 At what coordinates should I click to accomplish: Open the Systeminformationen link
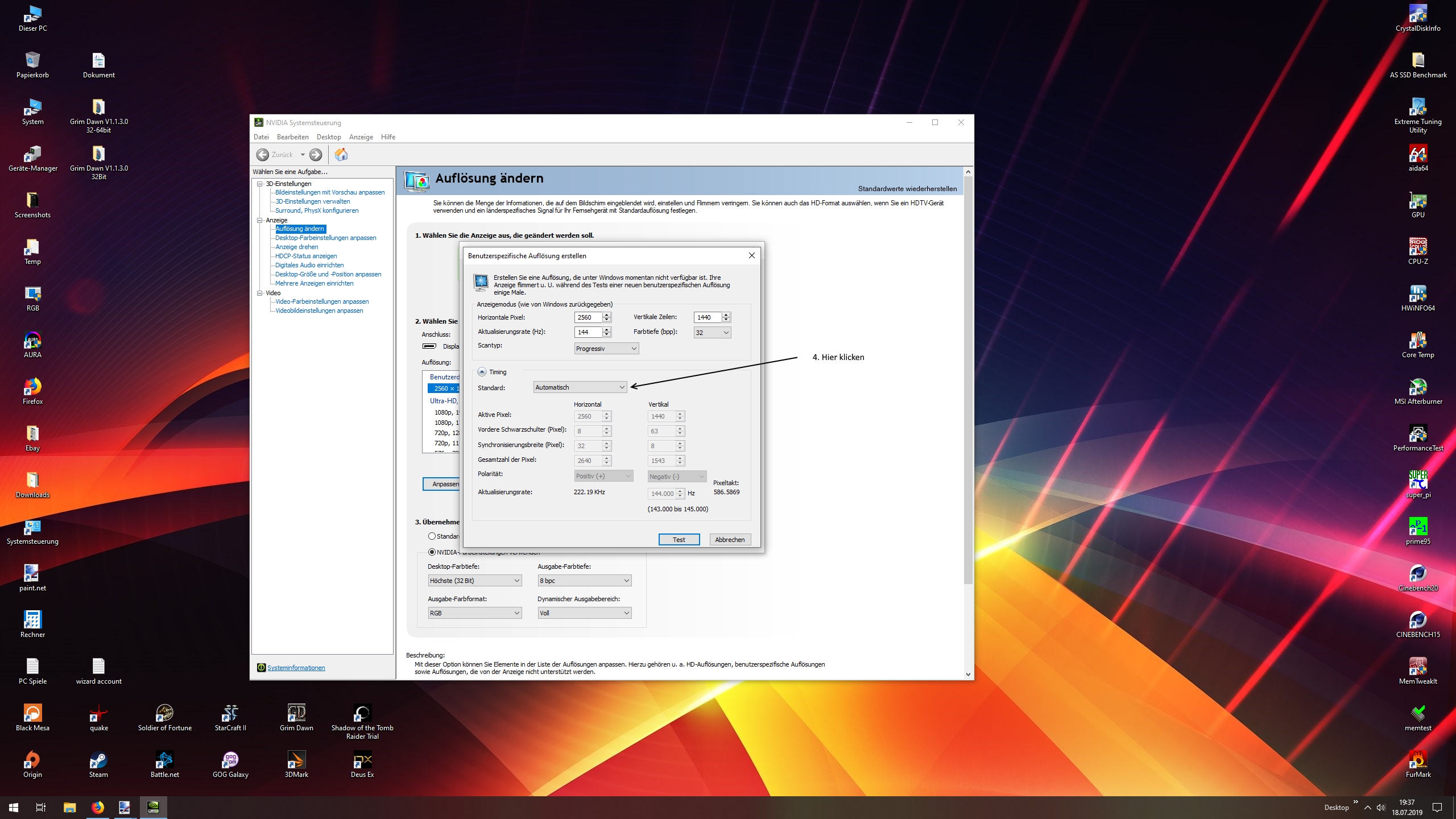pos(296,668)
